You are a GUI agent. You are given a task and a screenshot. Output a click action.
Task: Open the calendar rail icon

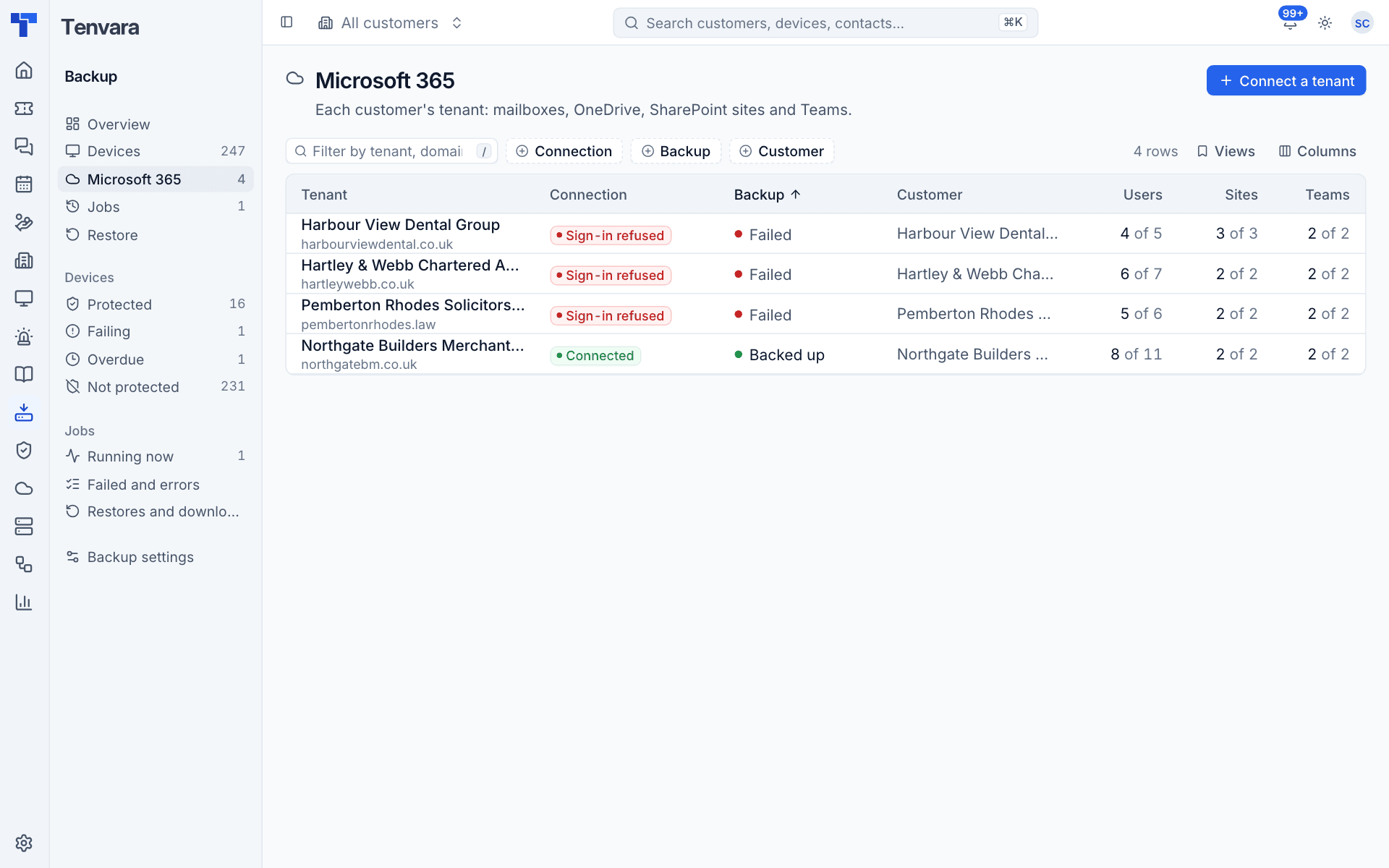[24, 184]
